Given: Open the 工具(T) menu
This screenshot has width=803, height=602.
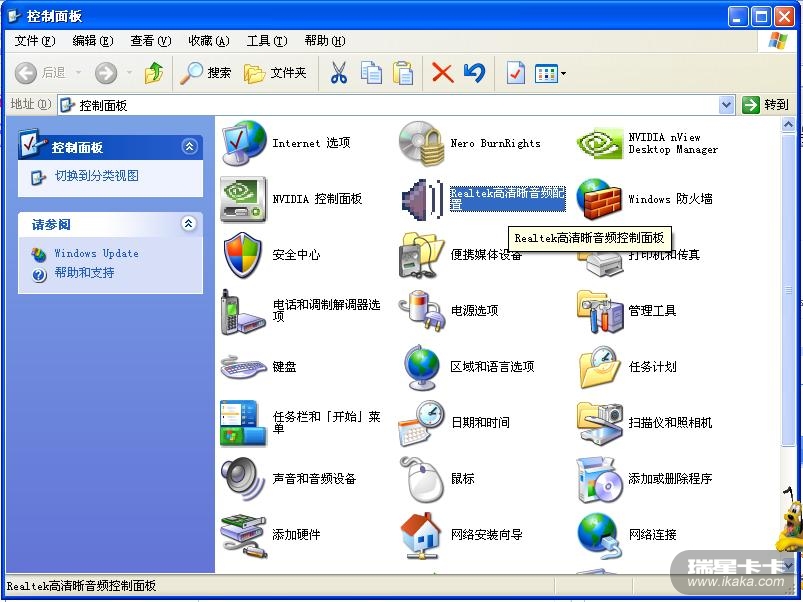Looking at the screenshot, I should pos(267,41).
